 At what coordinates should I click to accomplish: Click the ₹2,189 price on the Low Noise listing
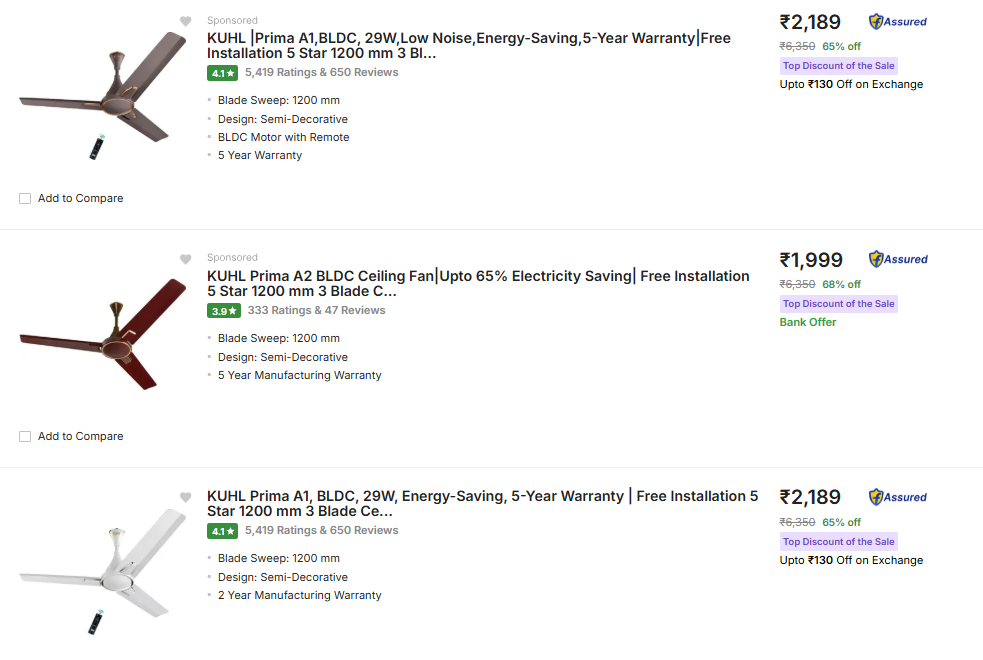coord(810,22)
